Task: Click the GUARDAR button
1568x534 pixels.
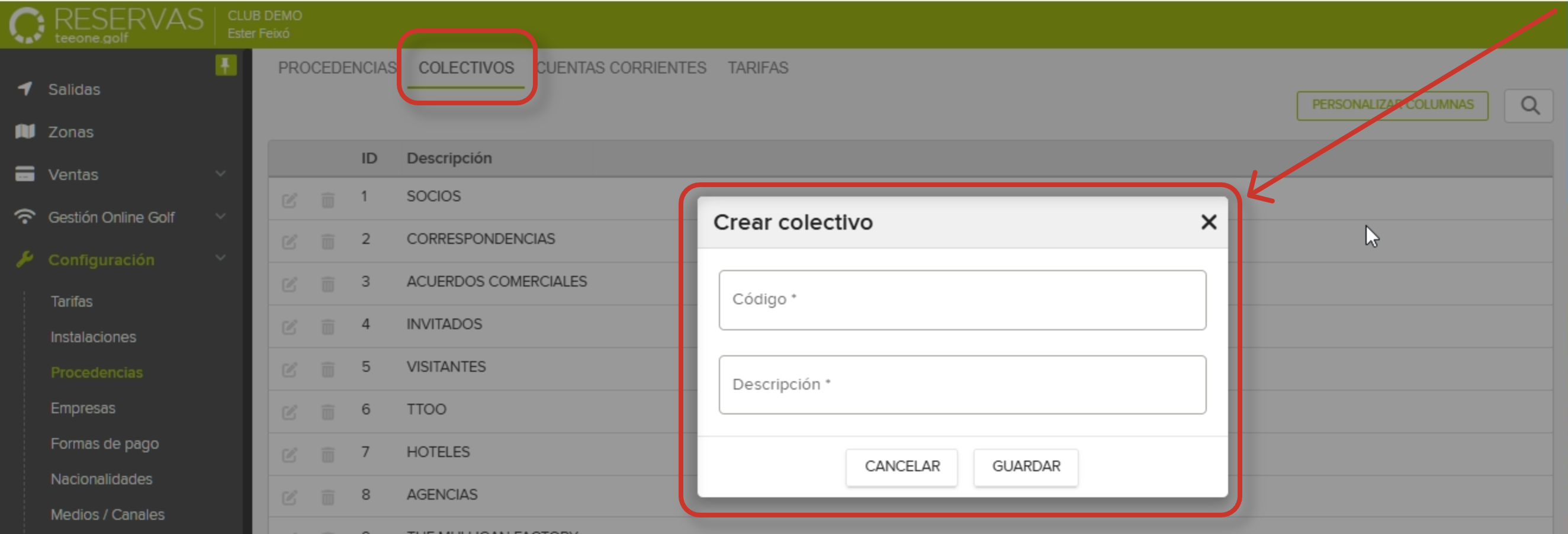Action: [1026, 467]
